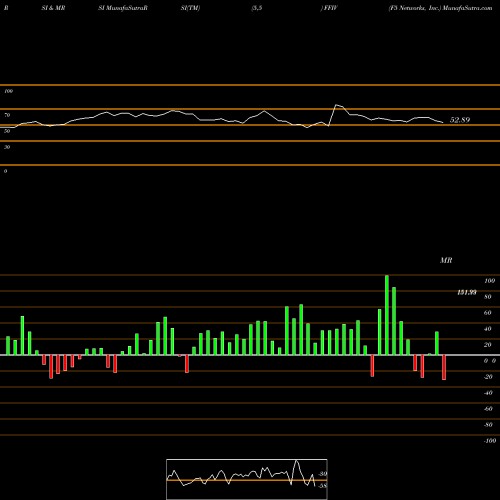The height and width of the screenshot is (500, 500).
Task: Click the tallest green MR histogram bar
Action: pos(387,315)
